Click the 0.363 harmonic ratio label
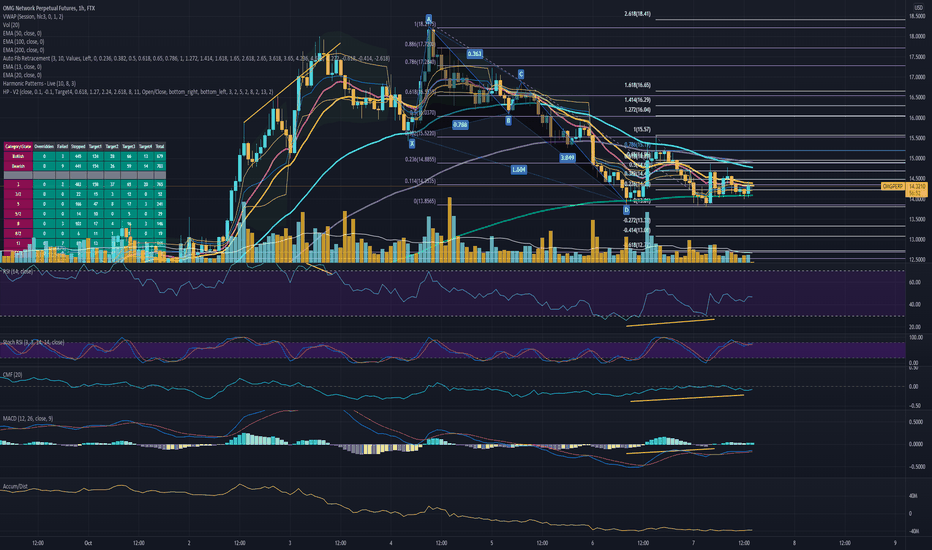The image size is (932, 550). 474,54
